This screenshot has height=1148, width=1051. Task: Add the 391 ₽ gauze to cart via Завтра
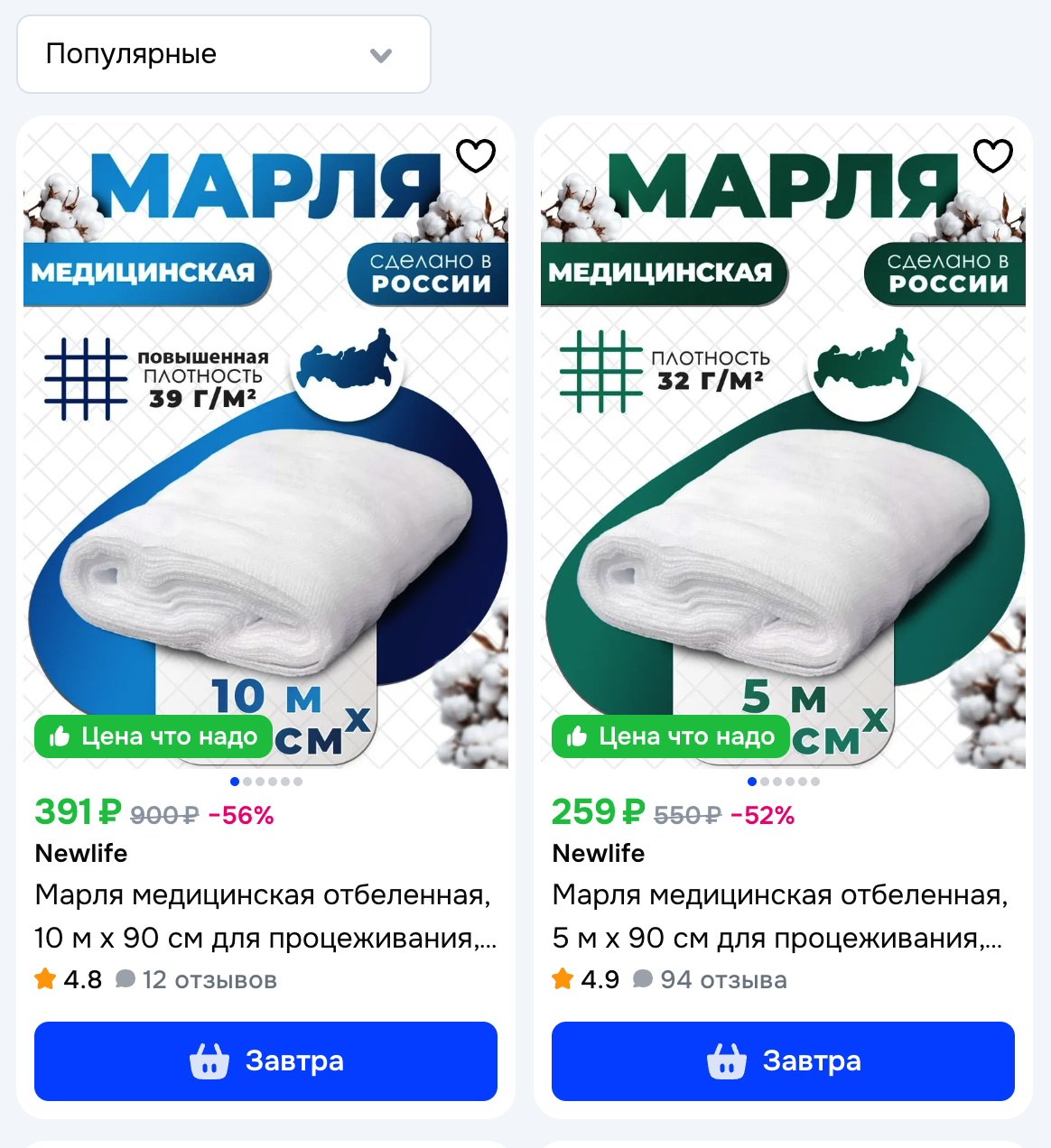[265, 1061]
